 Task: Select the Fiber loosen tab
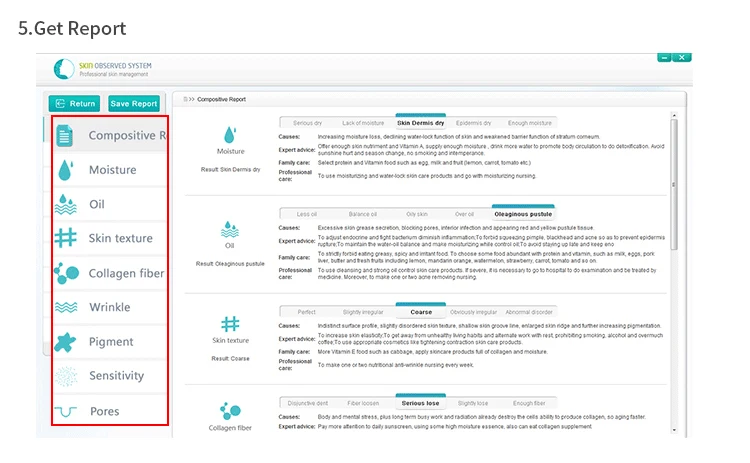[x=363, y=403]
